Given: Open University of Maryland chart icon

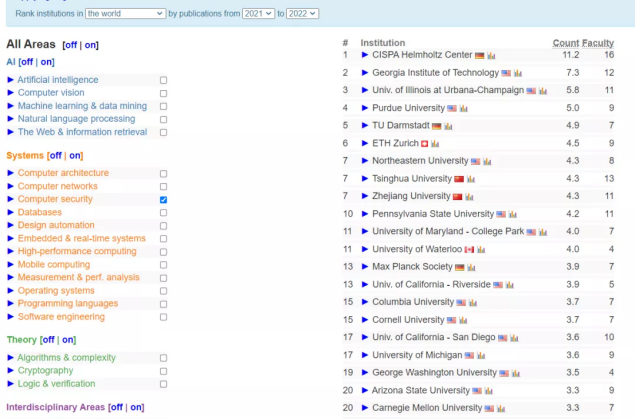Looking at the screenshot, I should pos(543,232).
